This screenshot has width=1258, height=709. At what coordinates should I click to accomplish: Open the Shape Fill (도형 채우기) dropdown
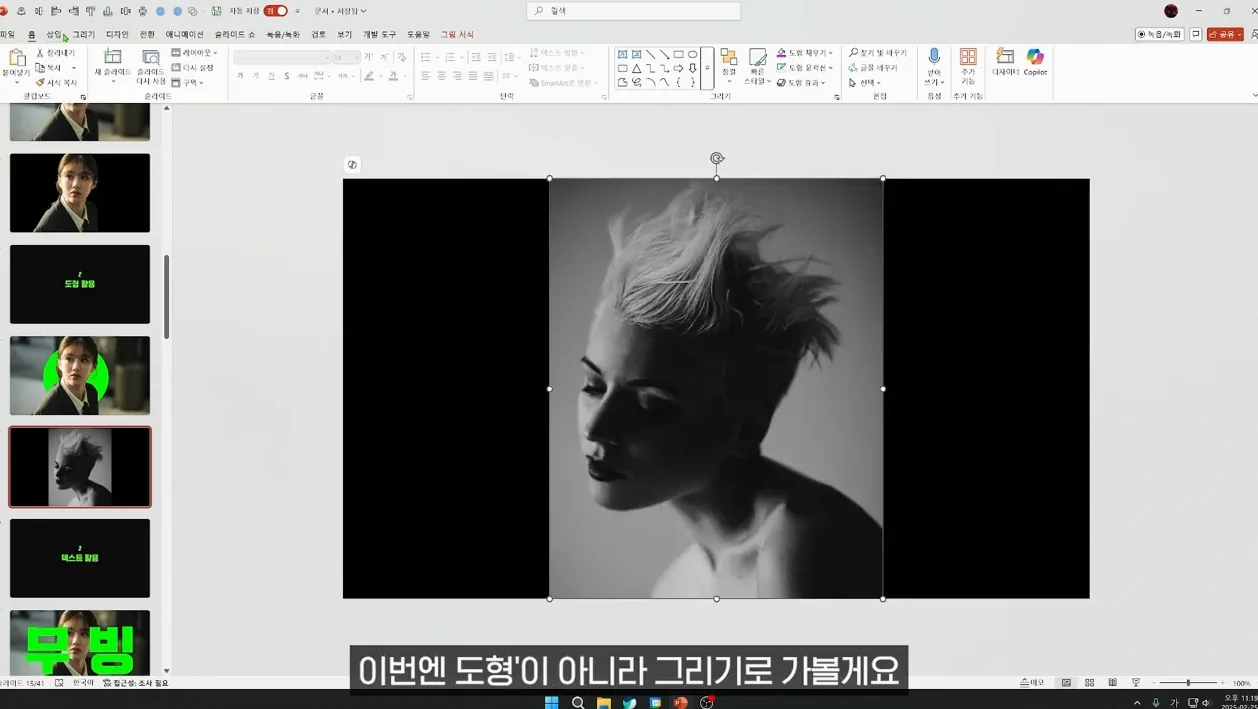805,53
